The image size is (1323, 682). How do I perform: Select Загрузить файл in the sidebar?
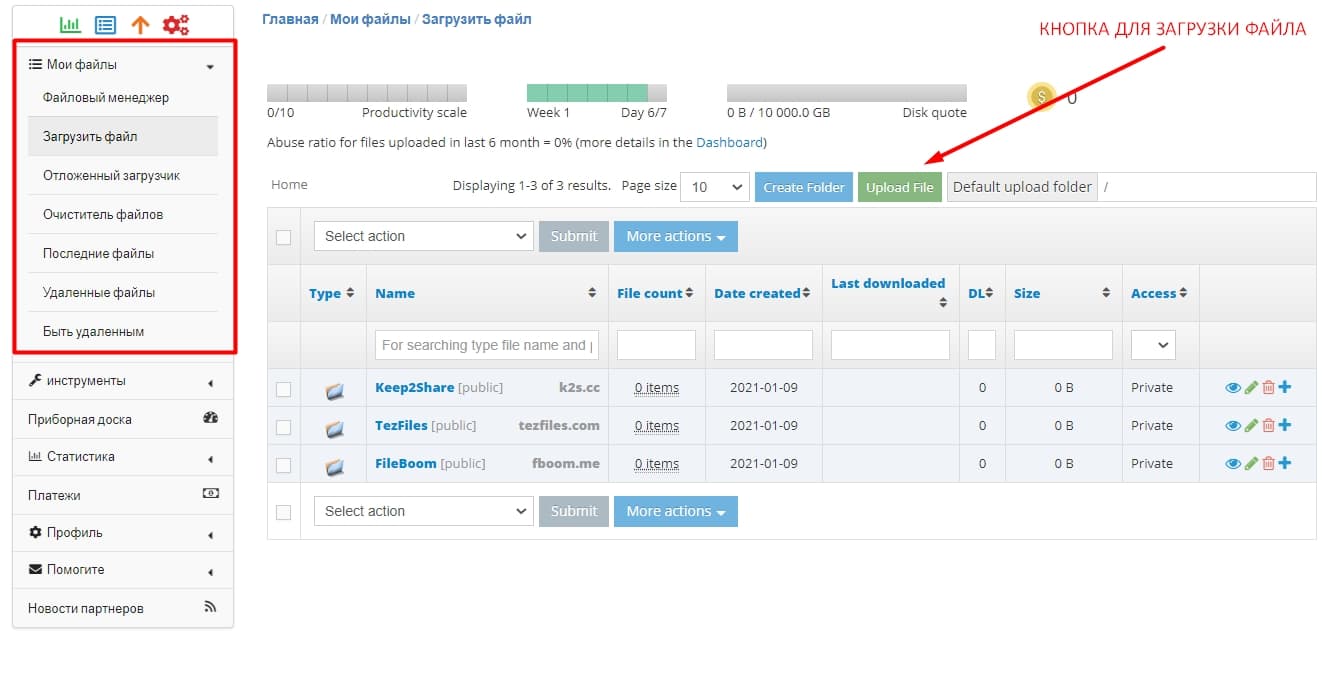123,136
